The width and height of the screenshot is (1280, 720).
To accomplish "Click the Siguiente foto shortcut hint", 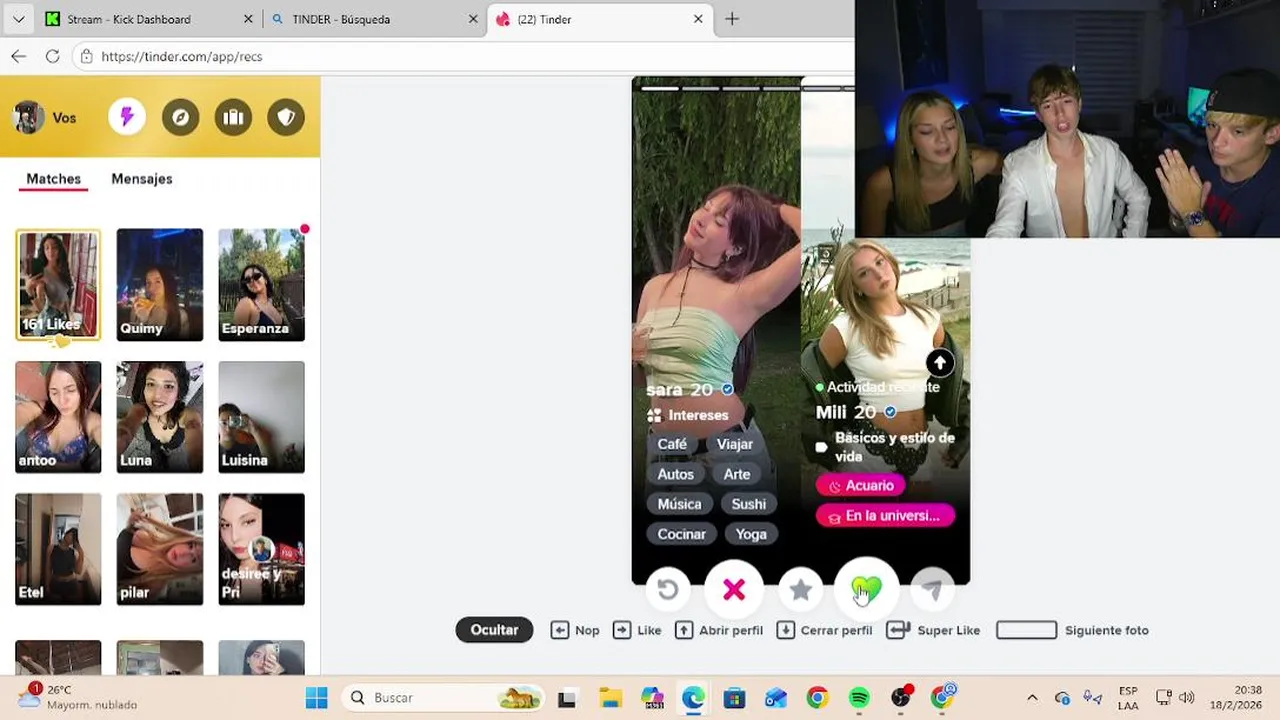I will pyautogui.click(x=1072, y=630).
